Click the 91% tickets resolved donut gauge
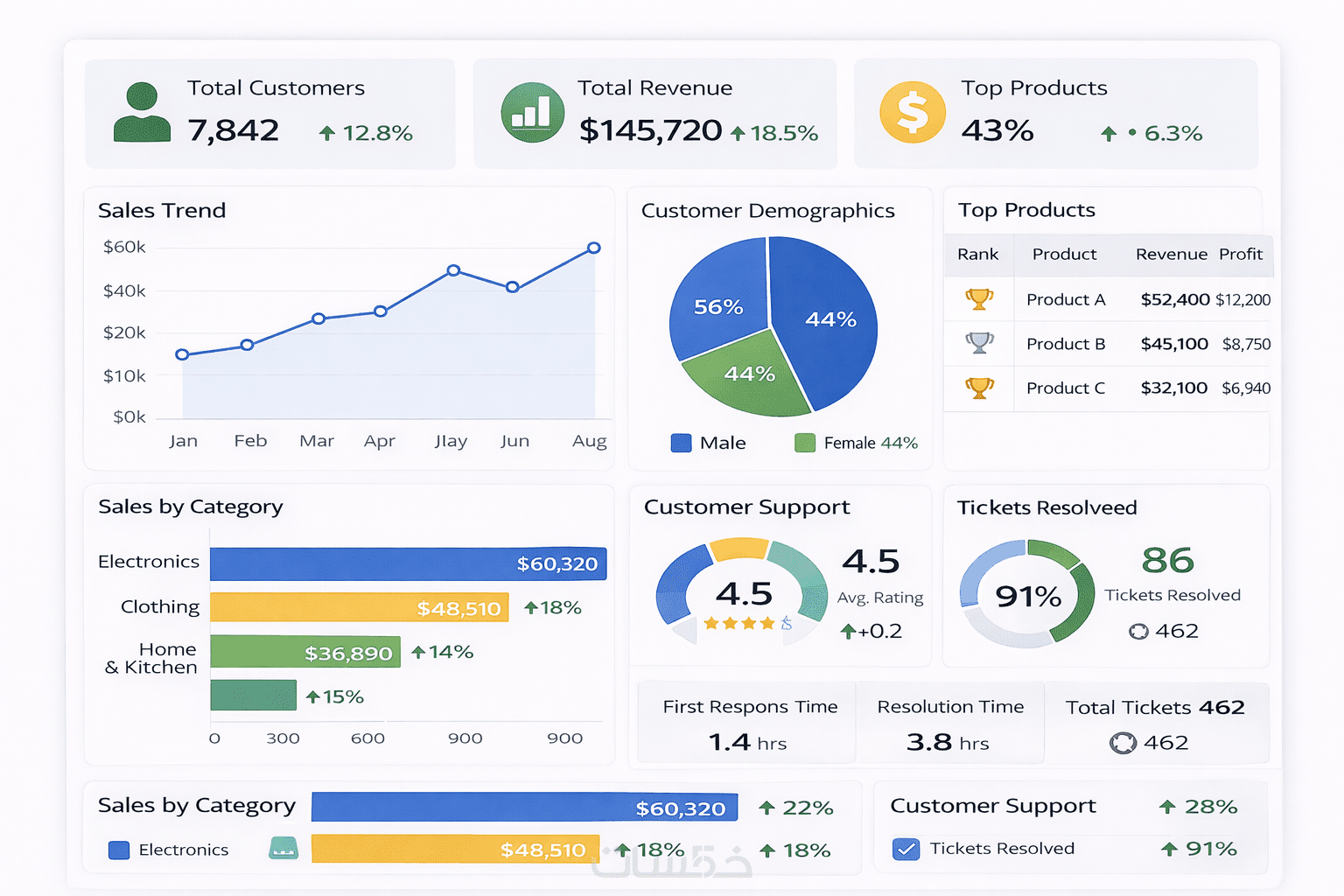The width and height of the screenshot is (1344, 896). point(1027,596)
